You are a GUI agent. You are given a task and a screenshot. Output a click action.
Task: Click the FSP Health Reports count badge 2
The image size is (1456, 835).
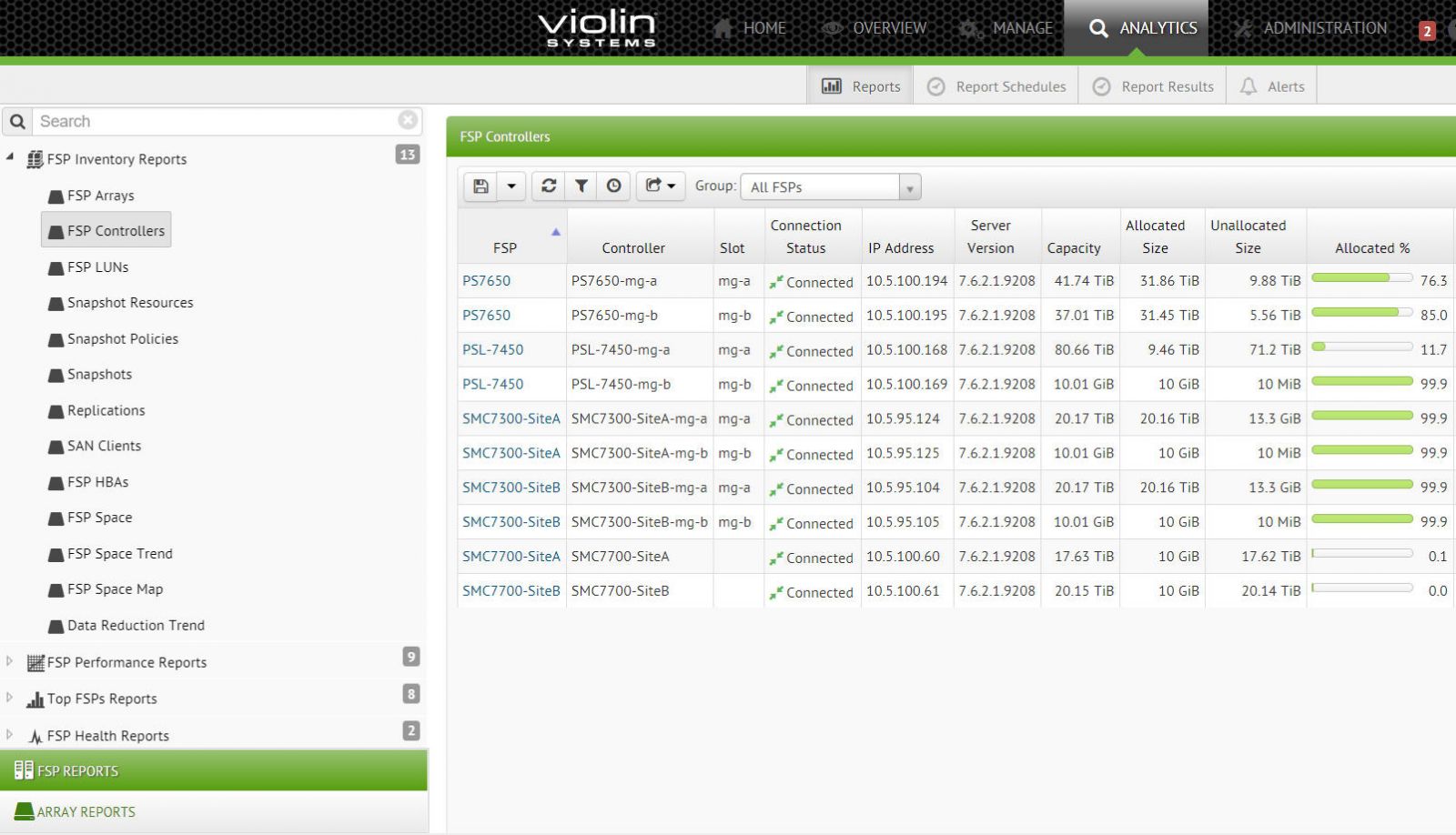(x=411, y=730)
